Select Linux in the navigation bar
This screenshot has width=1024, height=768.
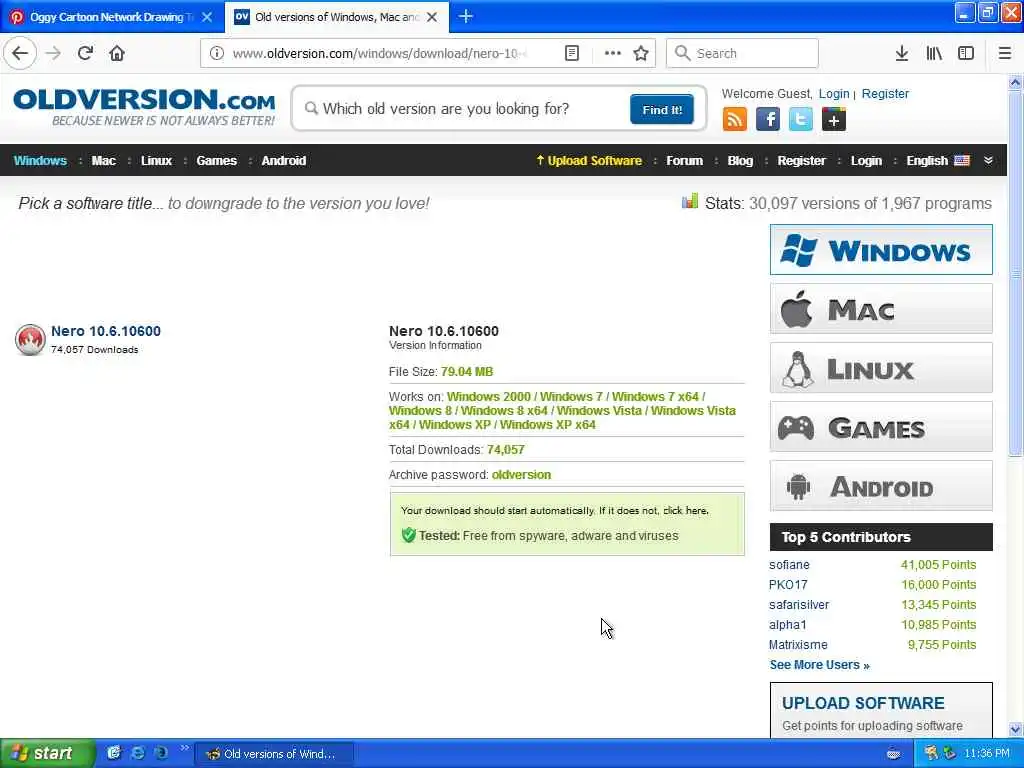156,161
